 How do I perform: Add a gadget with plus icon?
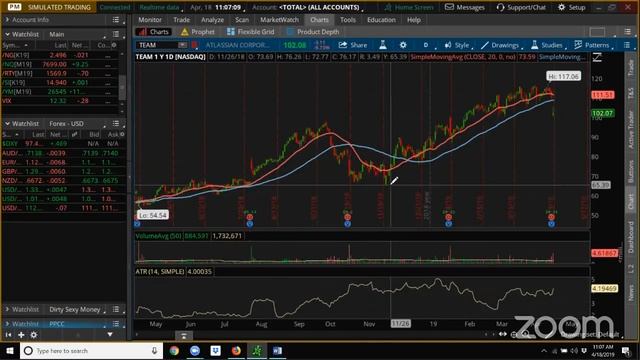pyautogui.click(x=21, y=335)
